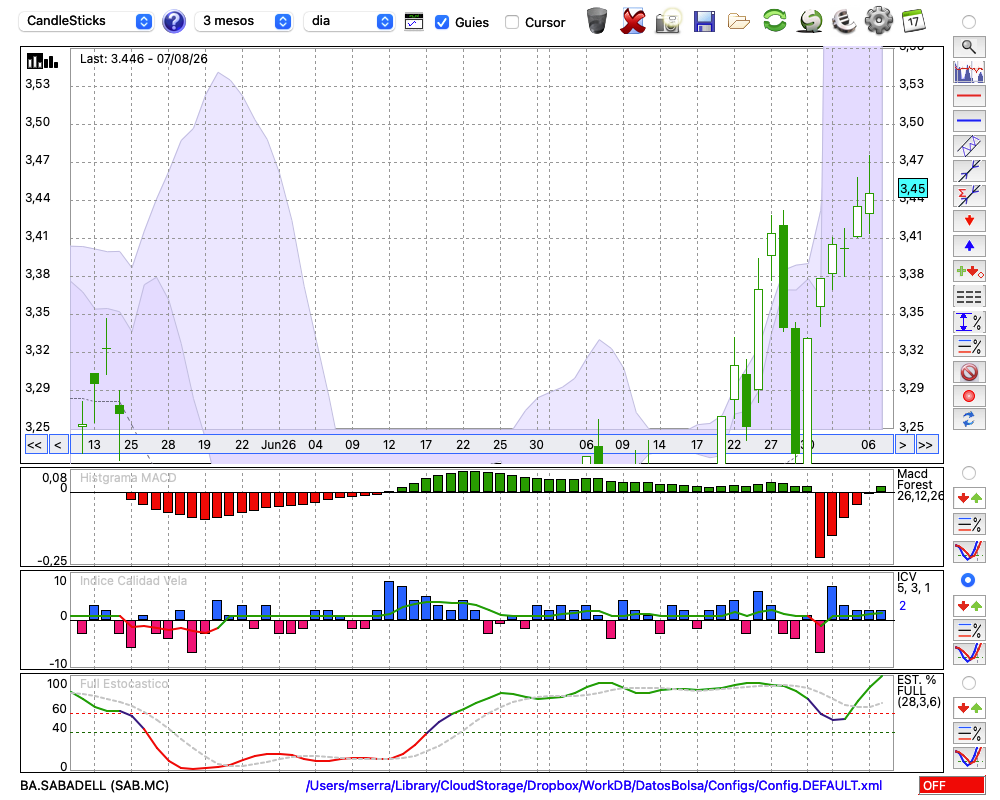Select the Estocastico panel radio button
The height and width of the screenshot is (800, 1000).
tap(969, 683)
